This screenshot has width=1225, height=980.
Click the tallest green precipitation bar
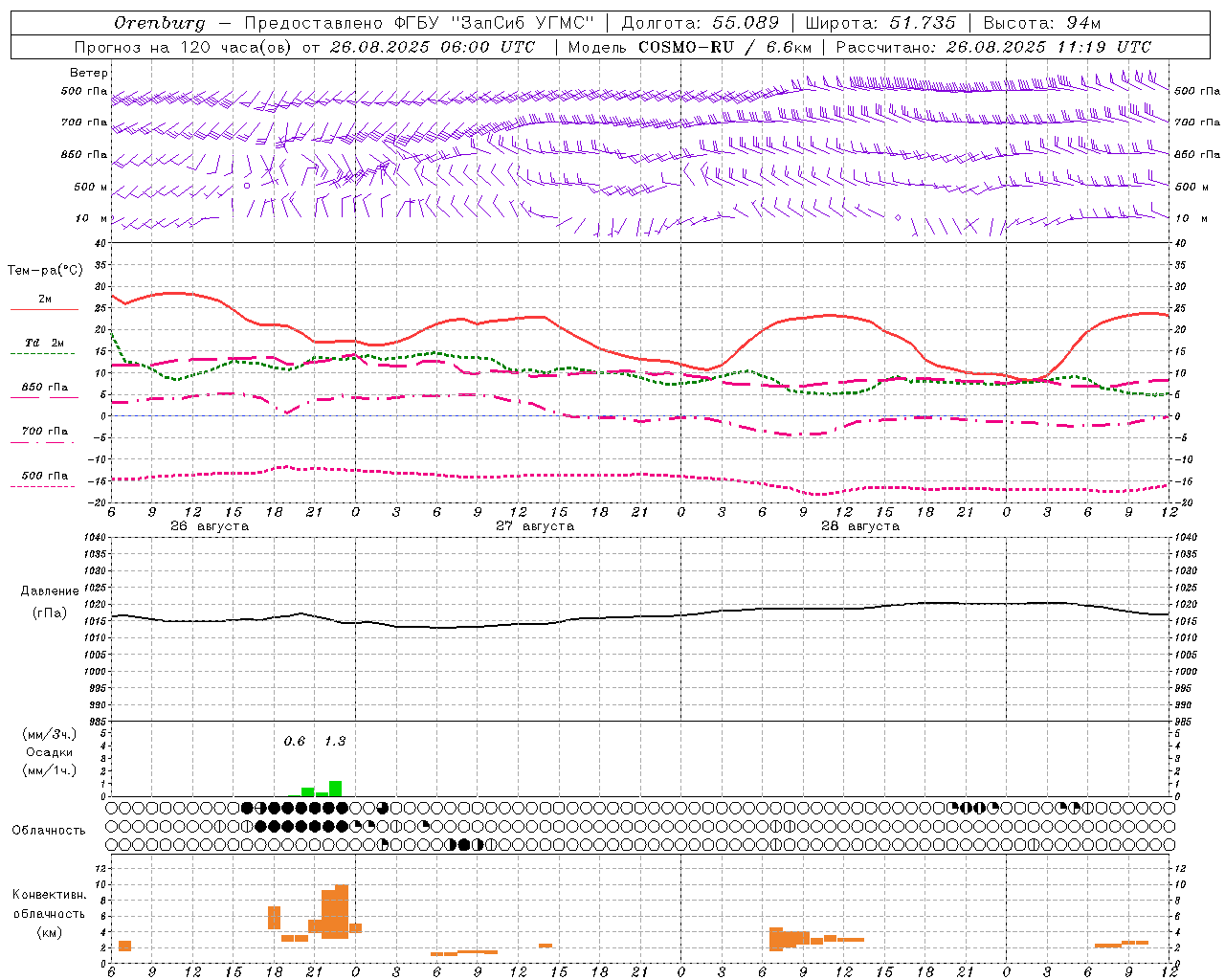(x=335, y=789)
